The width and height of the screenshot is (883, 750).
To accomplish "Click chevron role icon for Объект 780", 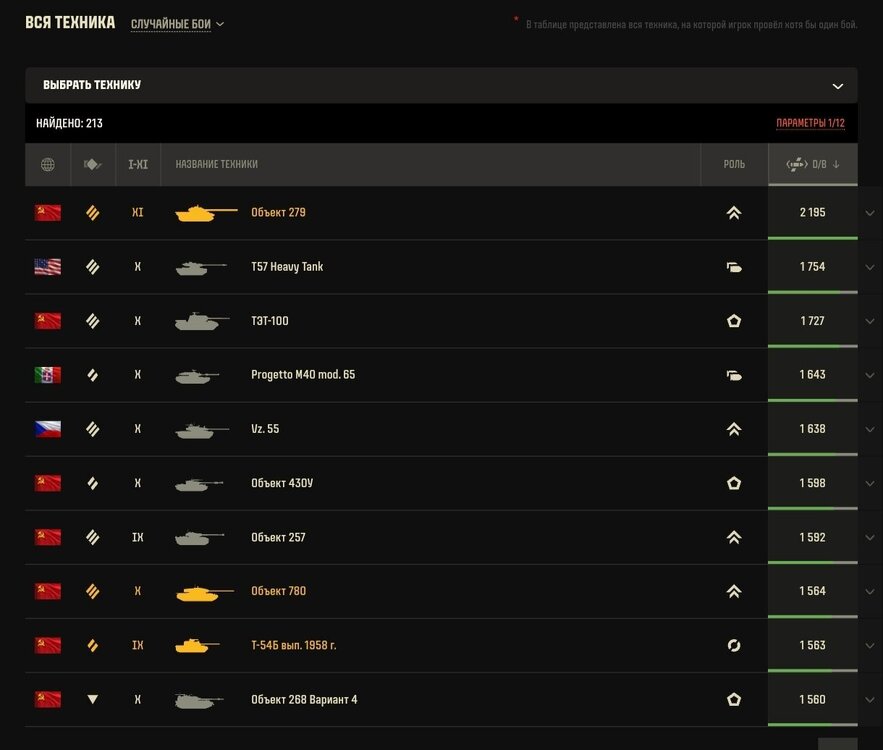I will (x=734, y=591).
